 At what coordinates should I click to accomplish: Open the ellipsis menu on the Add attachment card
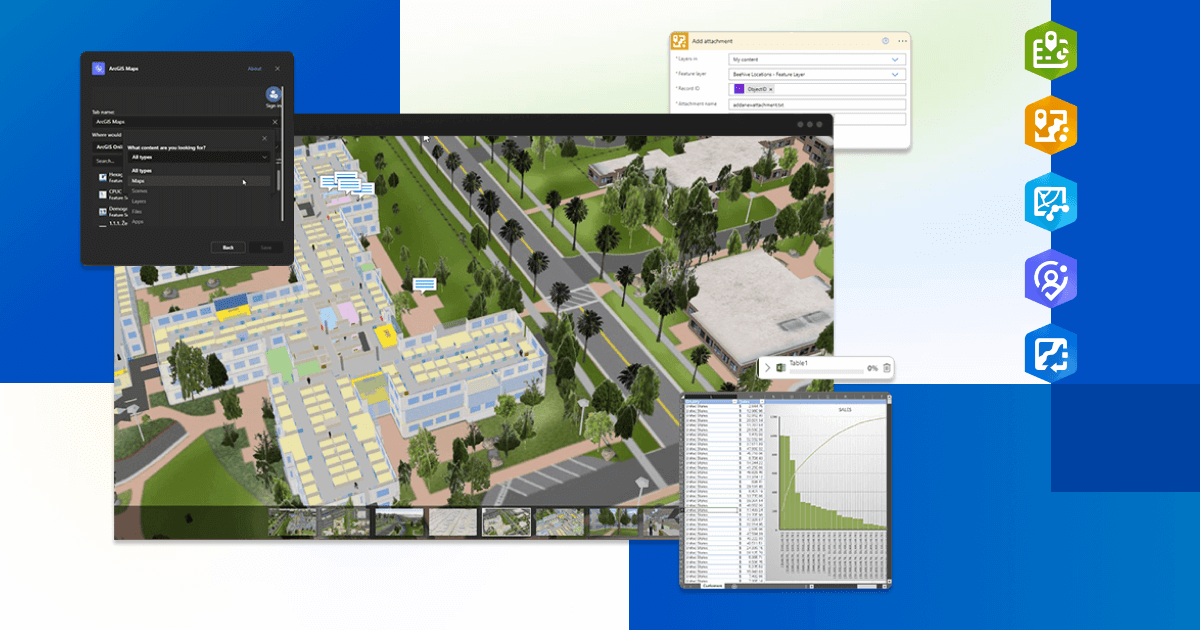pos(901,41)
